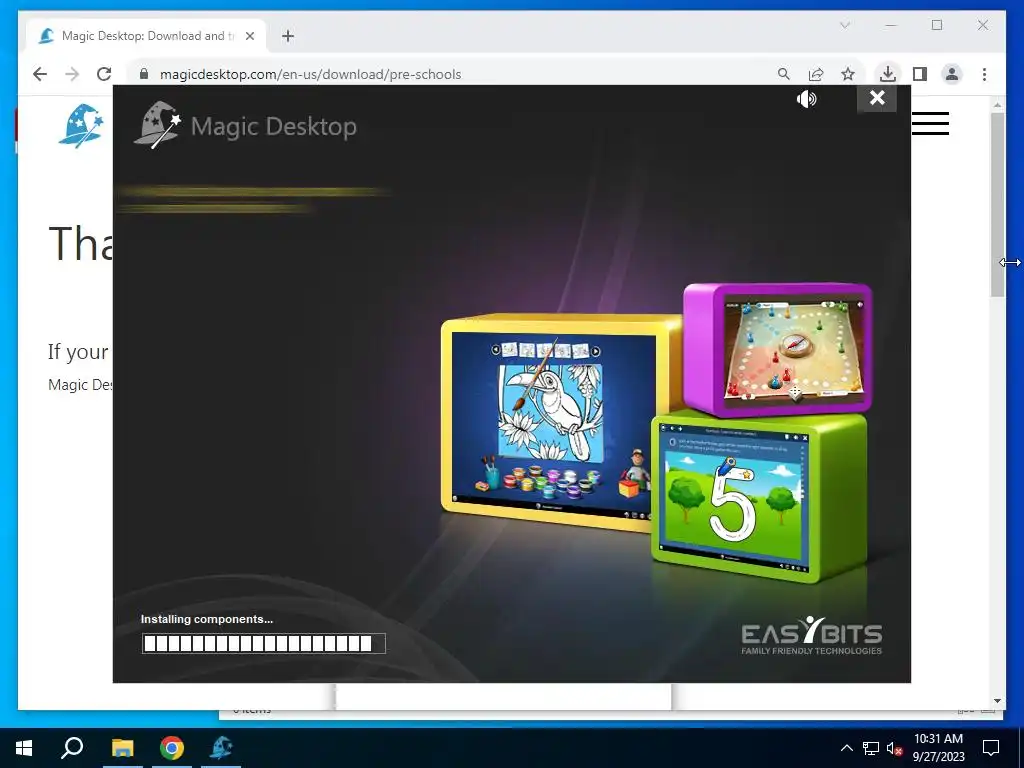Screen dimensions: 1024x768
Task: Close the Magic Desktop installer overlay
Action: (x=877, y=98)
